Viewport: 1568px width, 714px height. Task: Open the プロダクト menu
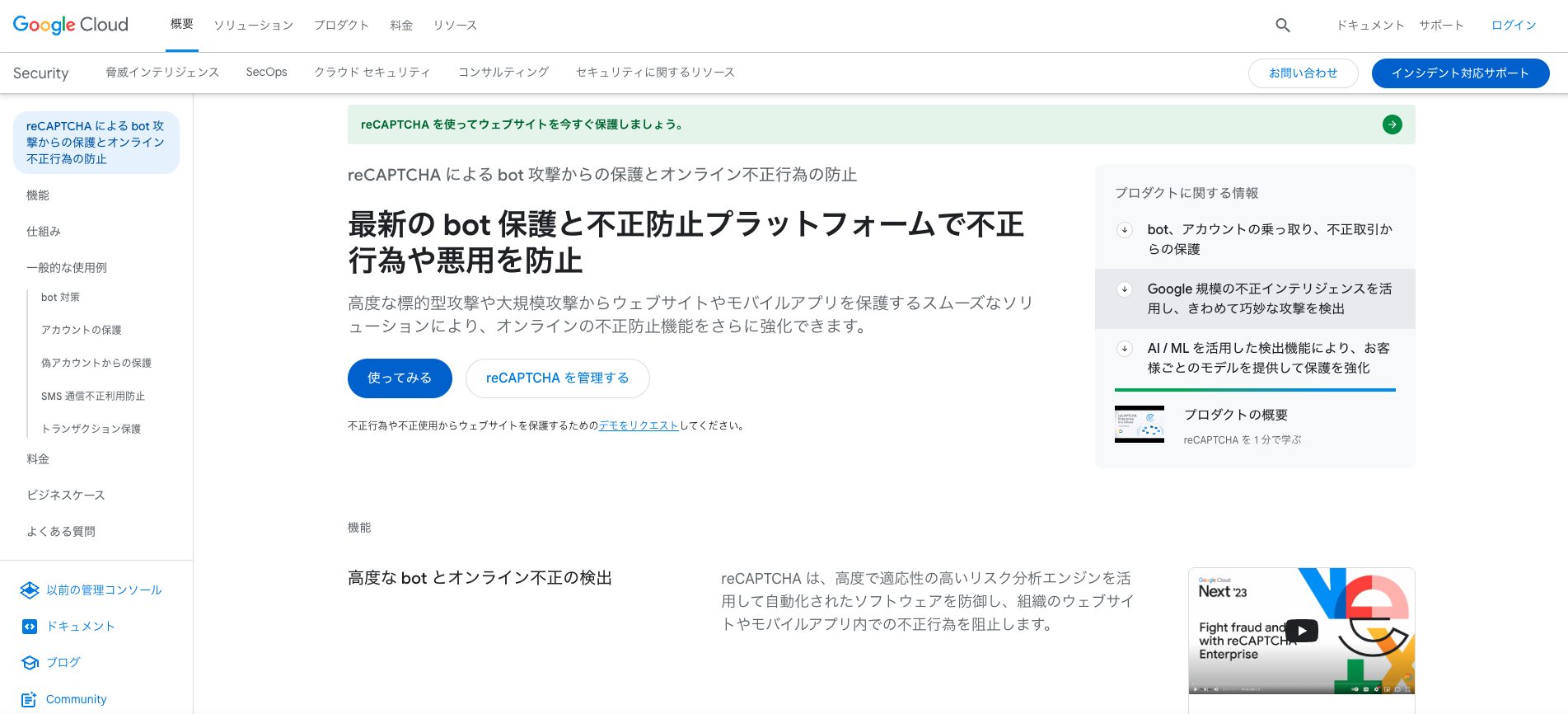341,26
